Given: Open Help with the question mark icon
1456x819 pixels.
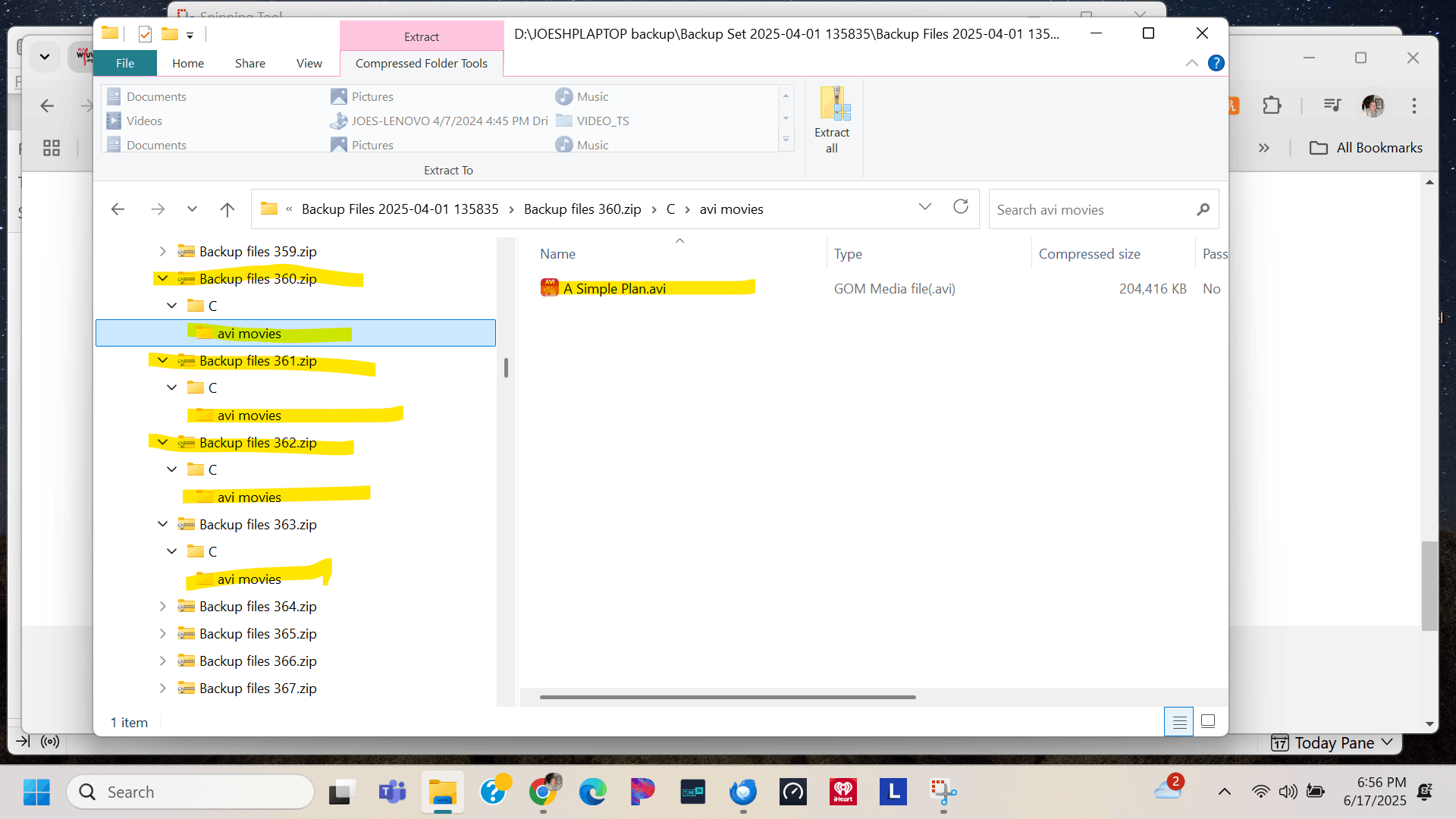Looking at the screenshot, I should [x=1217, y=63].
